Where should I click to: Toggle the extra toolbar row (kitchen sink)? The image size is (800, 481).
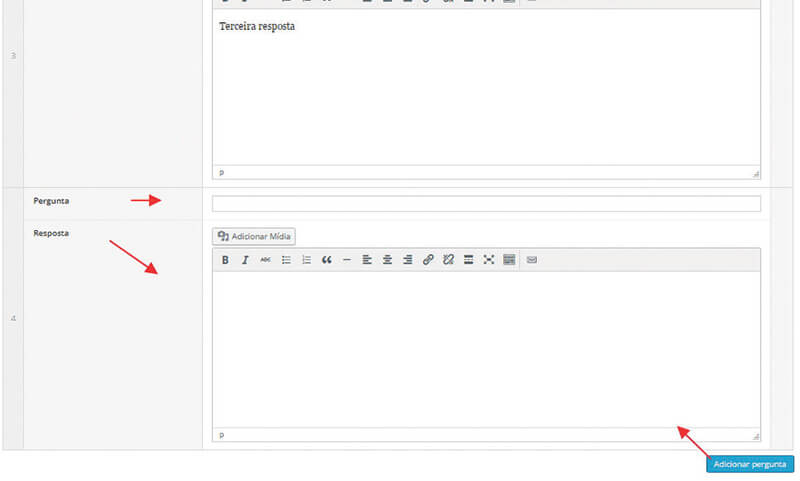click(509, 260)
